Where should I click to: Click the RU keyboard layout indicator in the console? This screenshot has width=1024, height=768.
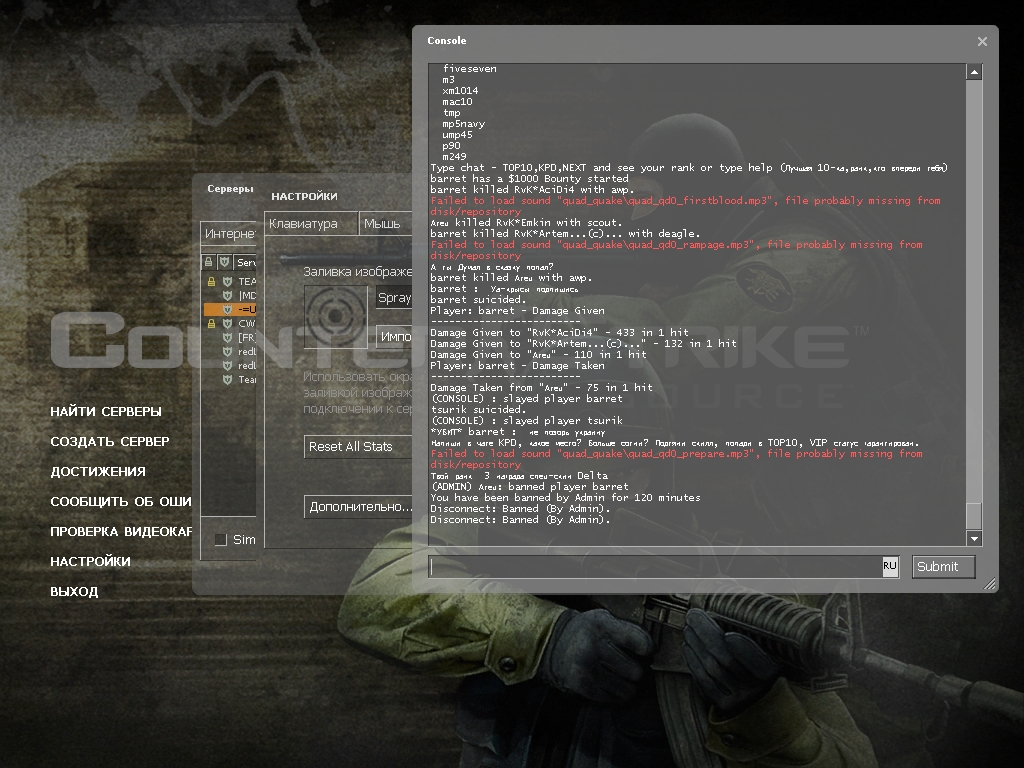coord(889,566)
